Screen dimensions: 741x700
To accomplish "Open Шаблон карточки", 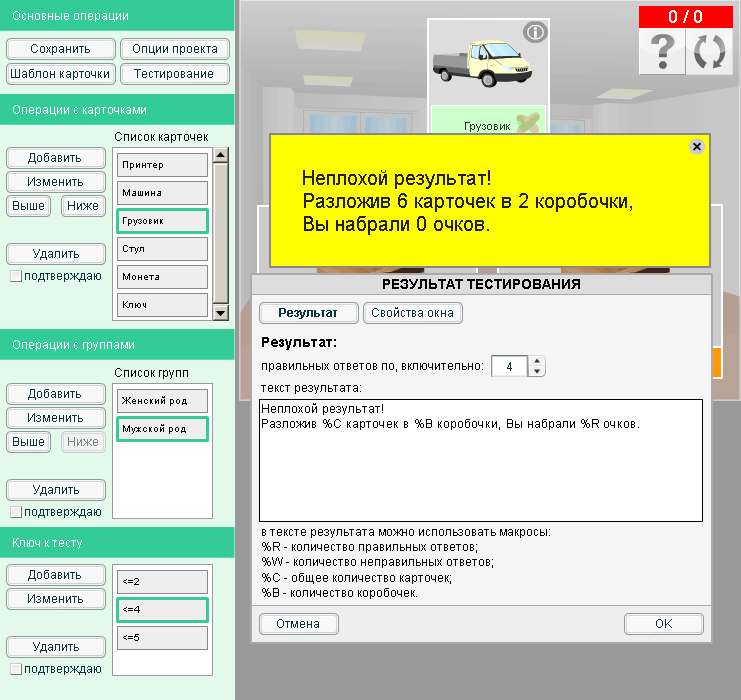I will [x=60, y=74].
